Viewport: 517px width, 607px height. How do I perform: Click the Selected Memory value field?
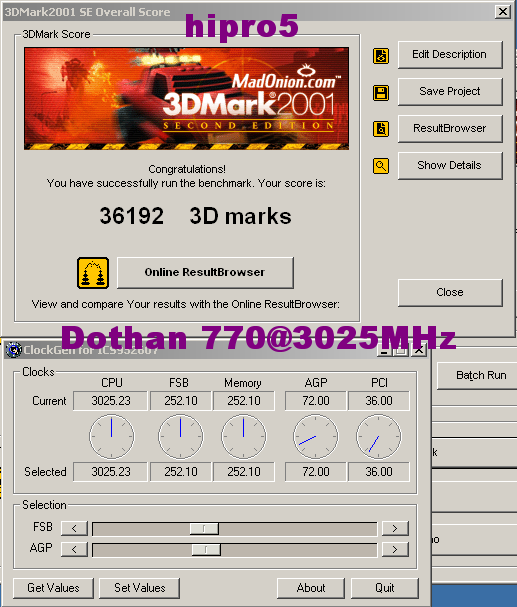[244, 472]
